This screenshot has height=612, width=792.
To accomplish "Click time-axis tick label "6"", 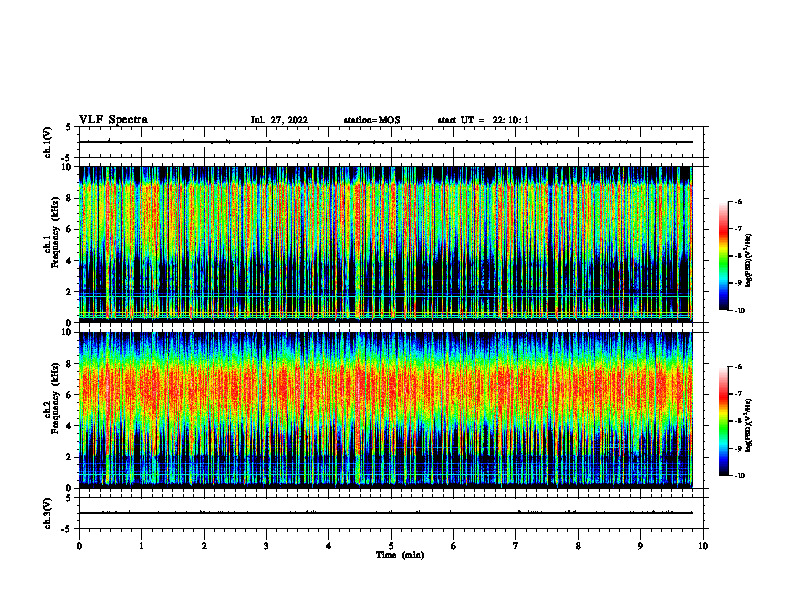I will [454, 546].
